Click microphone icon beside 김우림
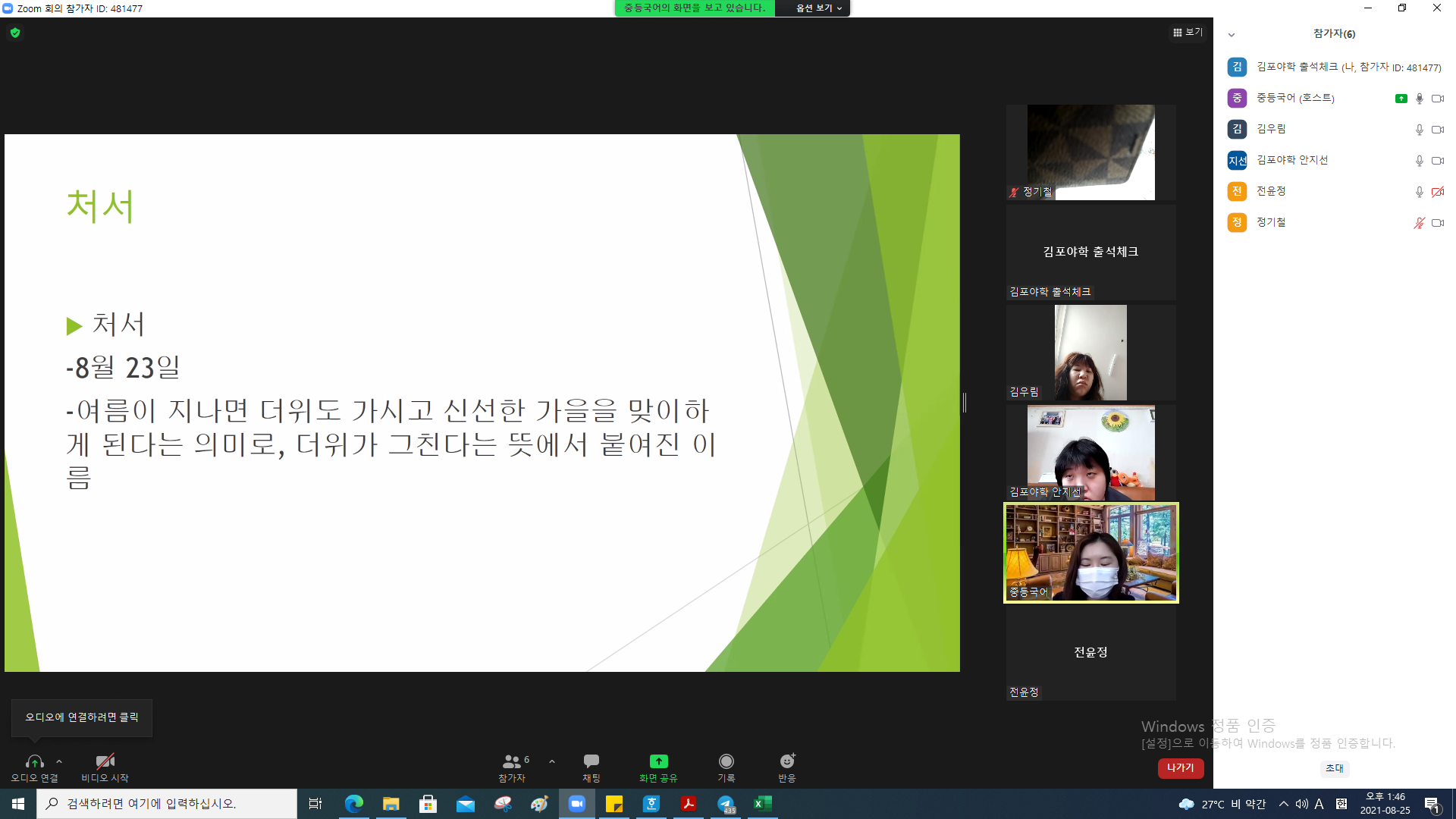This screenshot has height=819, width=1456. tap(1420, 130)
